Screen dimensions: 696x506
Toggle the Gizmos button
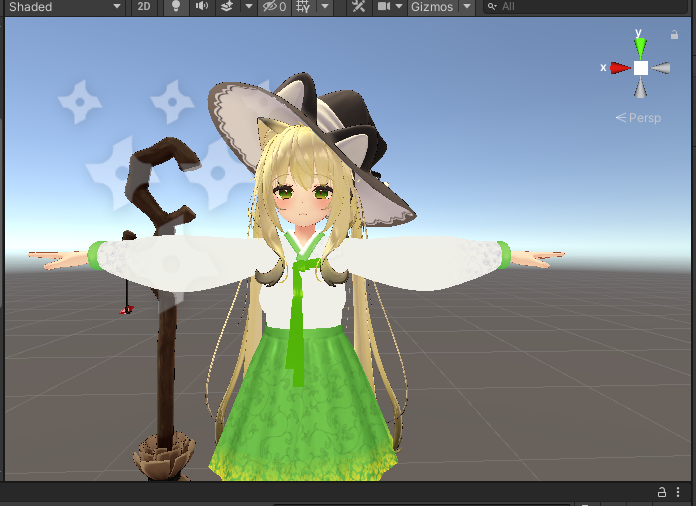click(x=432, y=7)
